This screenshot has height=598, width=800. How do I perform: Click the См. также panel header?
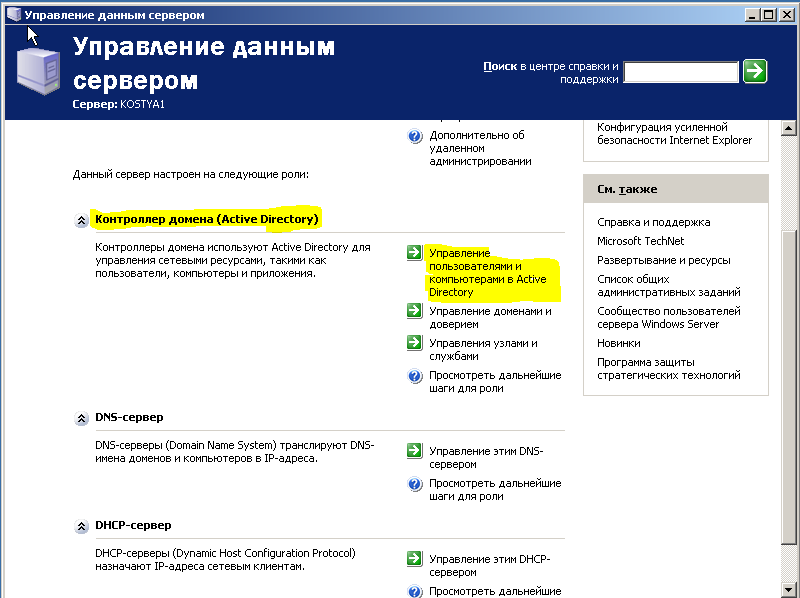click(x=676, y=189)
